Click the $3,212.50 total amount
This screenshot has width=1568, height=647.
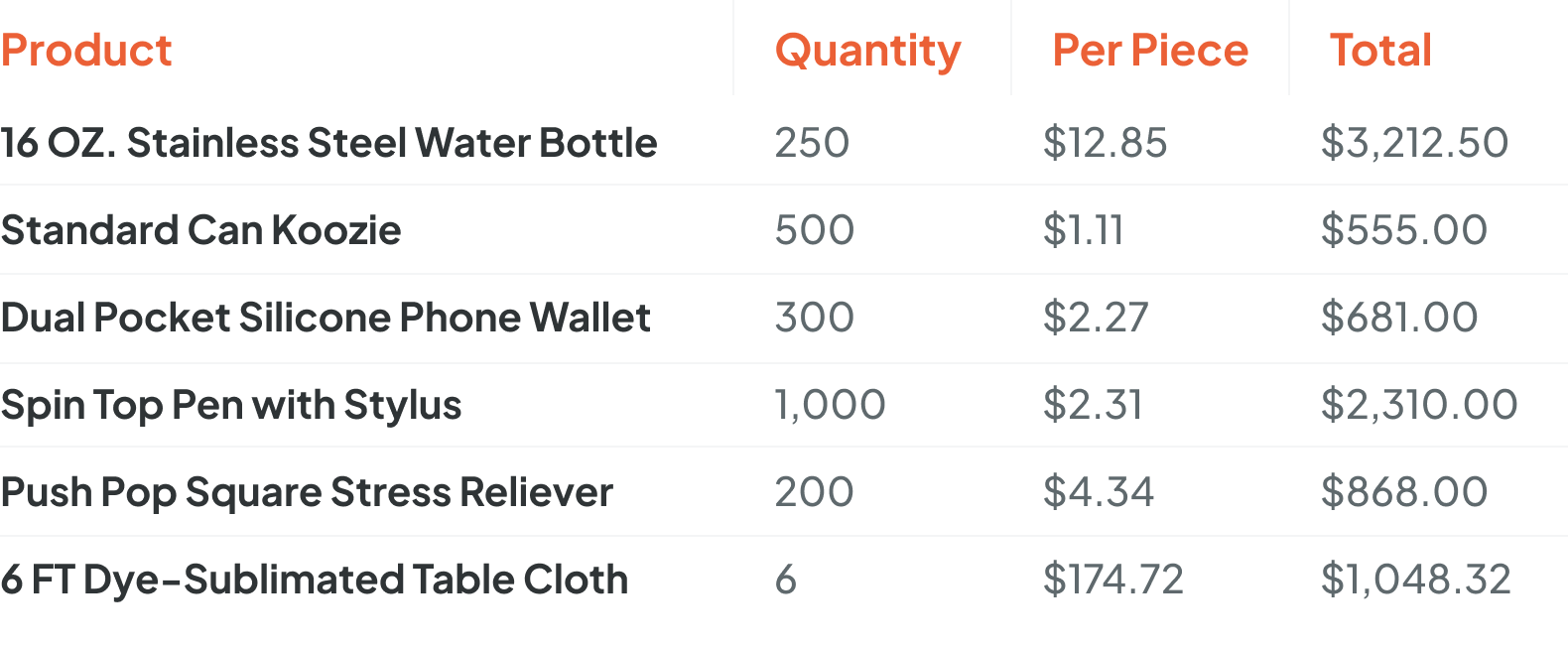click(x=1414, y=143)
